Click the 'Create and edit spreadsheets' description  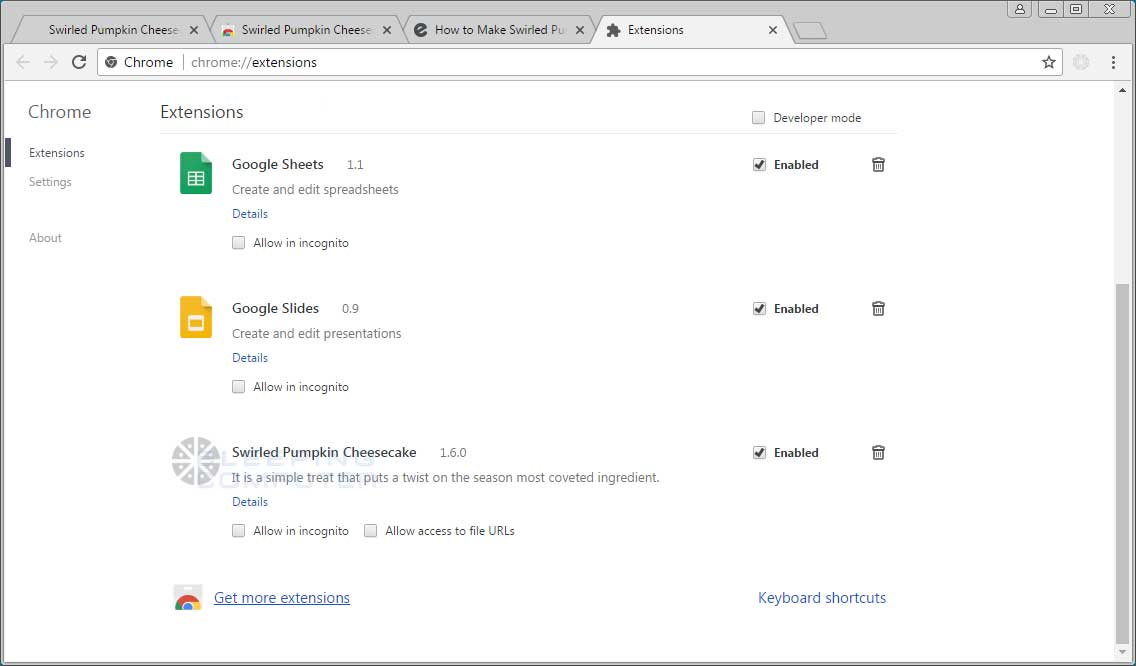coord(315,190)
